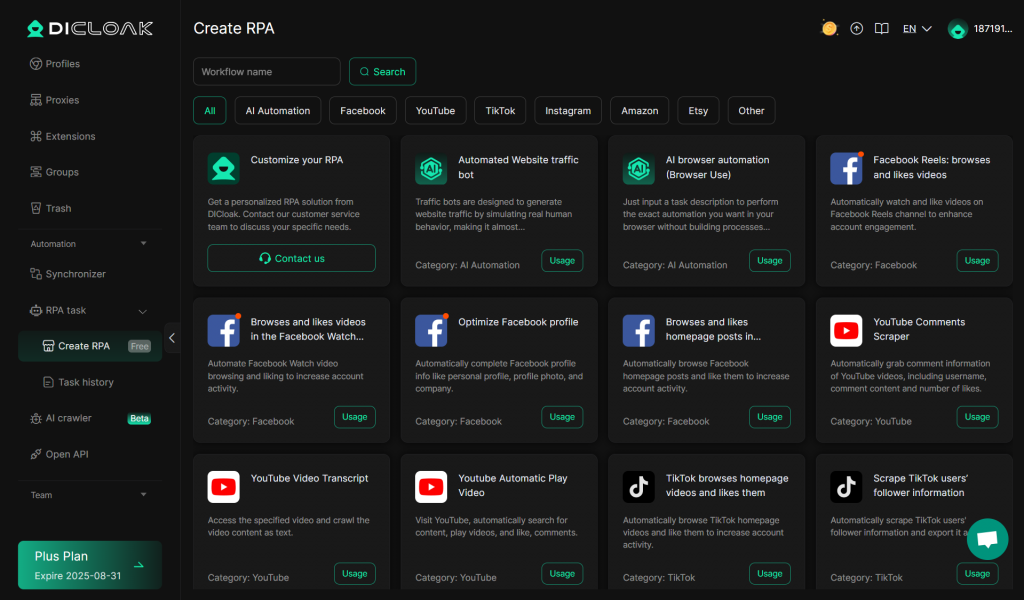Open the Synchronizer tool
This screenshot has width=1024, height=600.
coord(68,274)
